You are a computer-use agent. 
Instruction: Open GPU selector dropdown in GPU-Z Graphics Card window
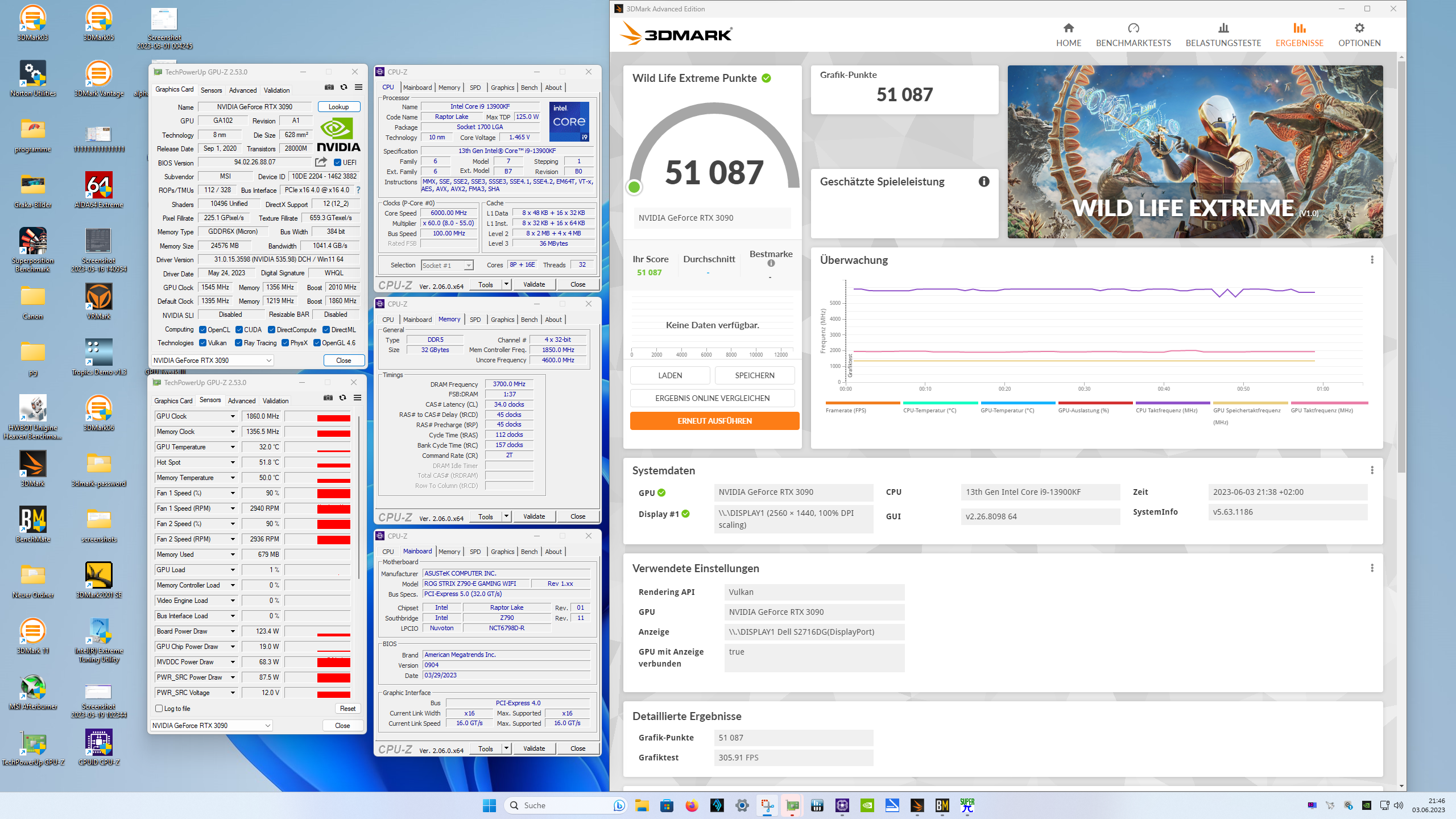pos(213,361)
